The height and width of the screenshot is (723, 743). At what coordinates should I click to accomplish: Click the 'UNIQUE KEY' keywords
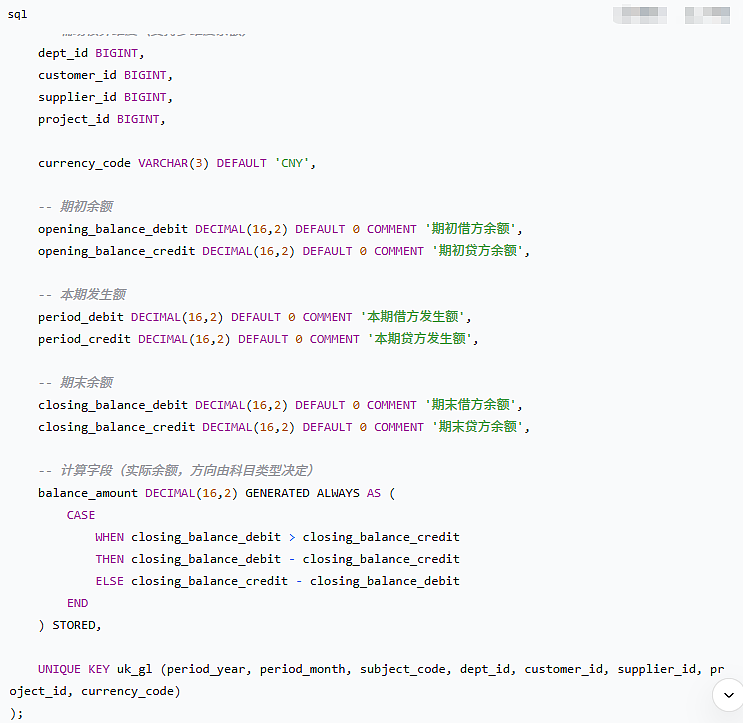(74, 669)
